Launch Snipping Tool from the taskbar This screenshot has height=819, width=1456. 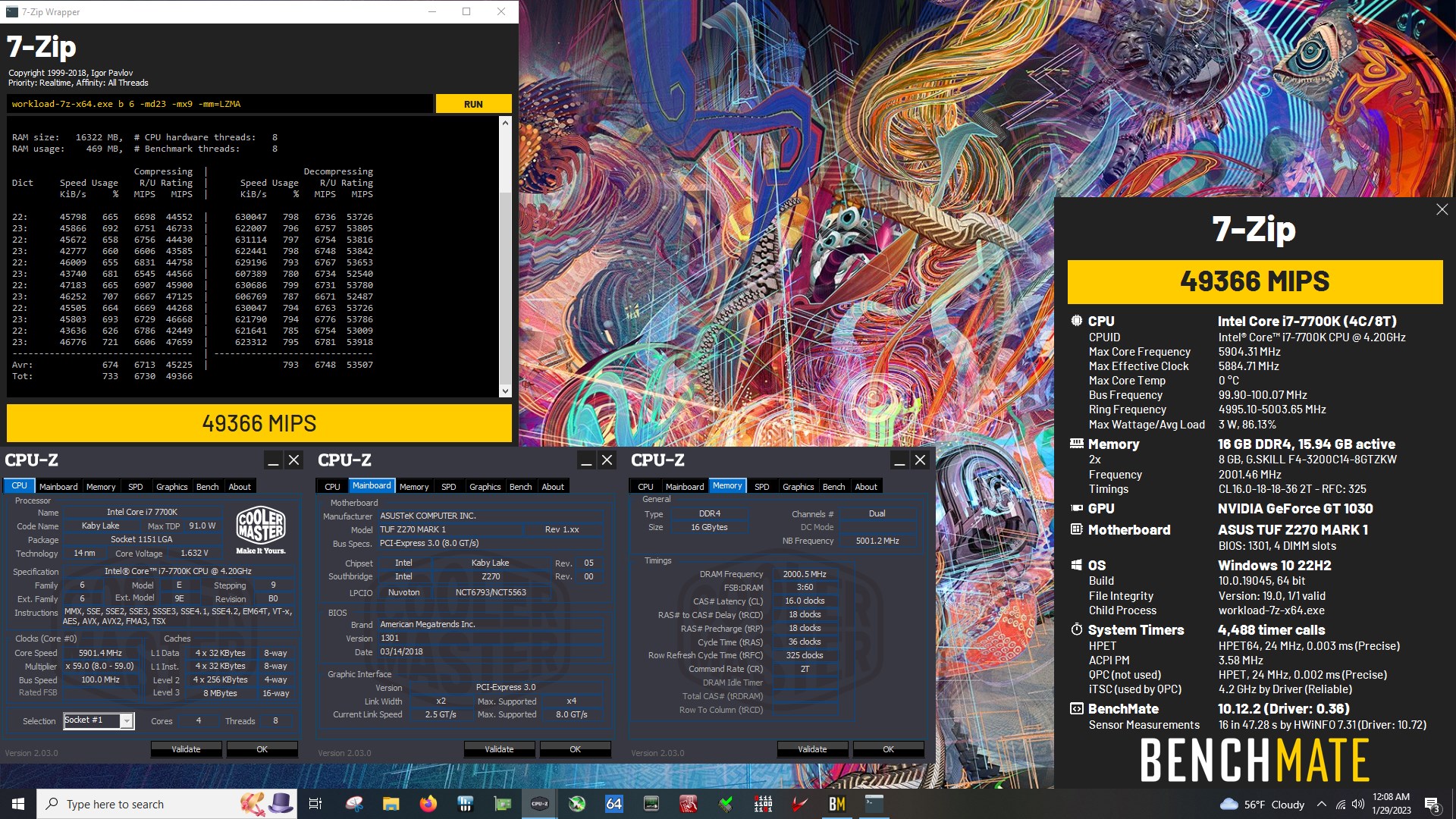pos(354,804)
